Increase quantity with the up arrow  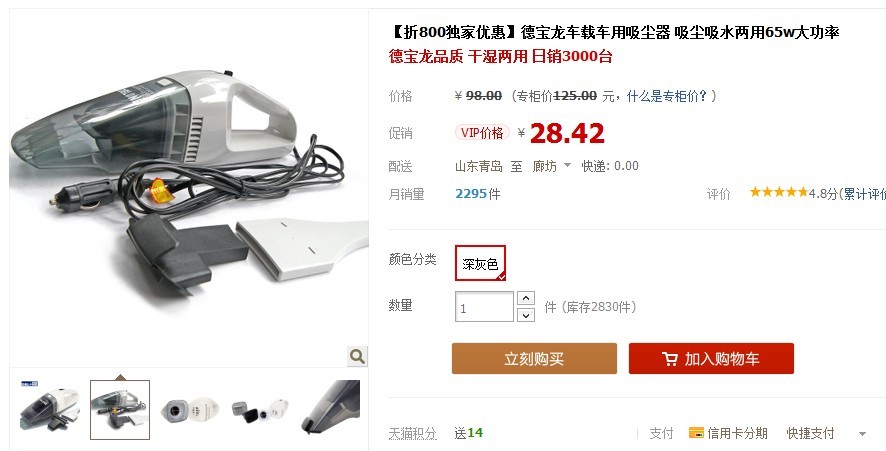coord(525,298)
